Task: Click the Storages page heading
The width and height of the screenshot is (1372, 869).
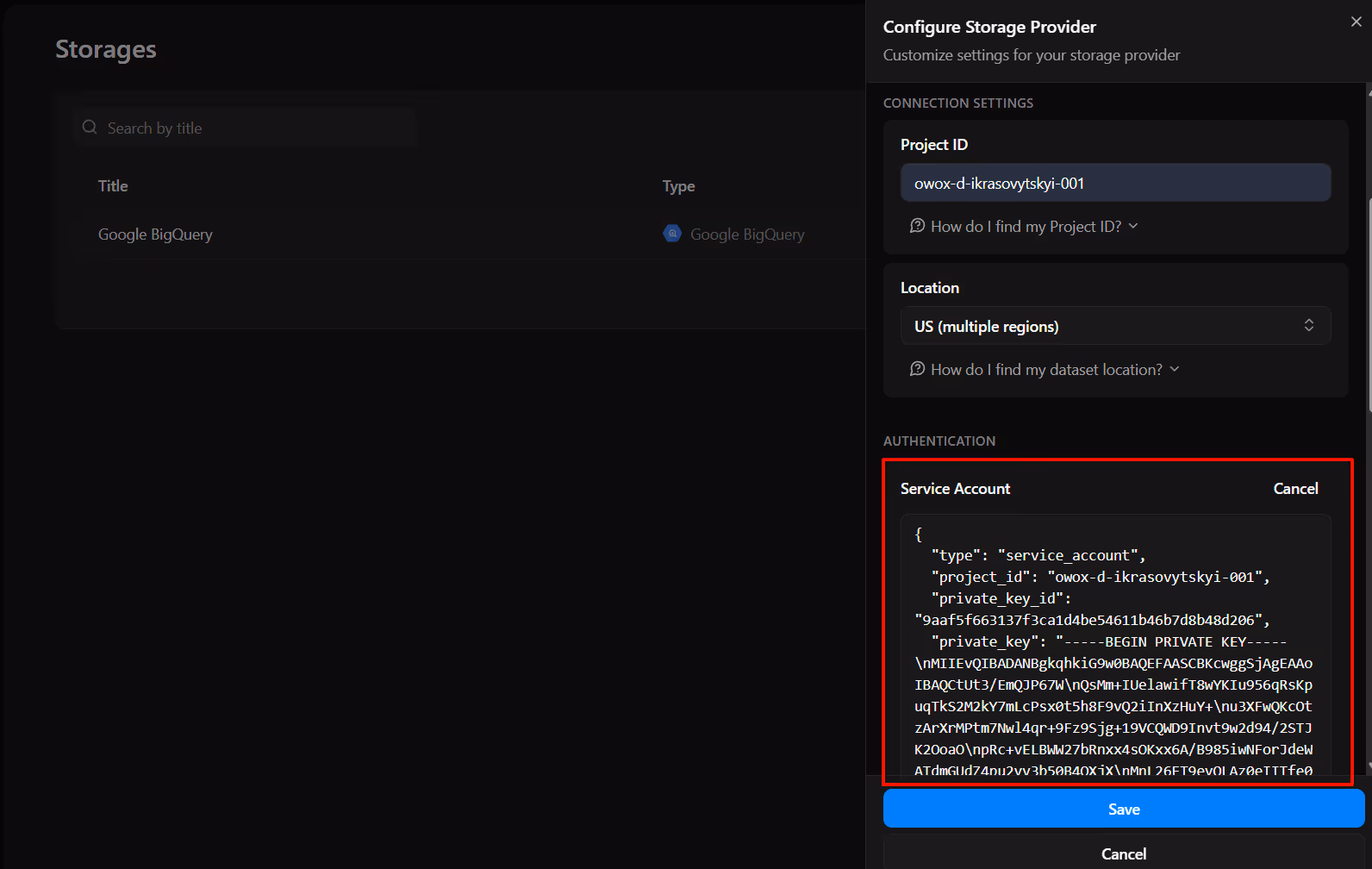Action: pos(106,49)
